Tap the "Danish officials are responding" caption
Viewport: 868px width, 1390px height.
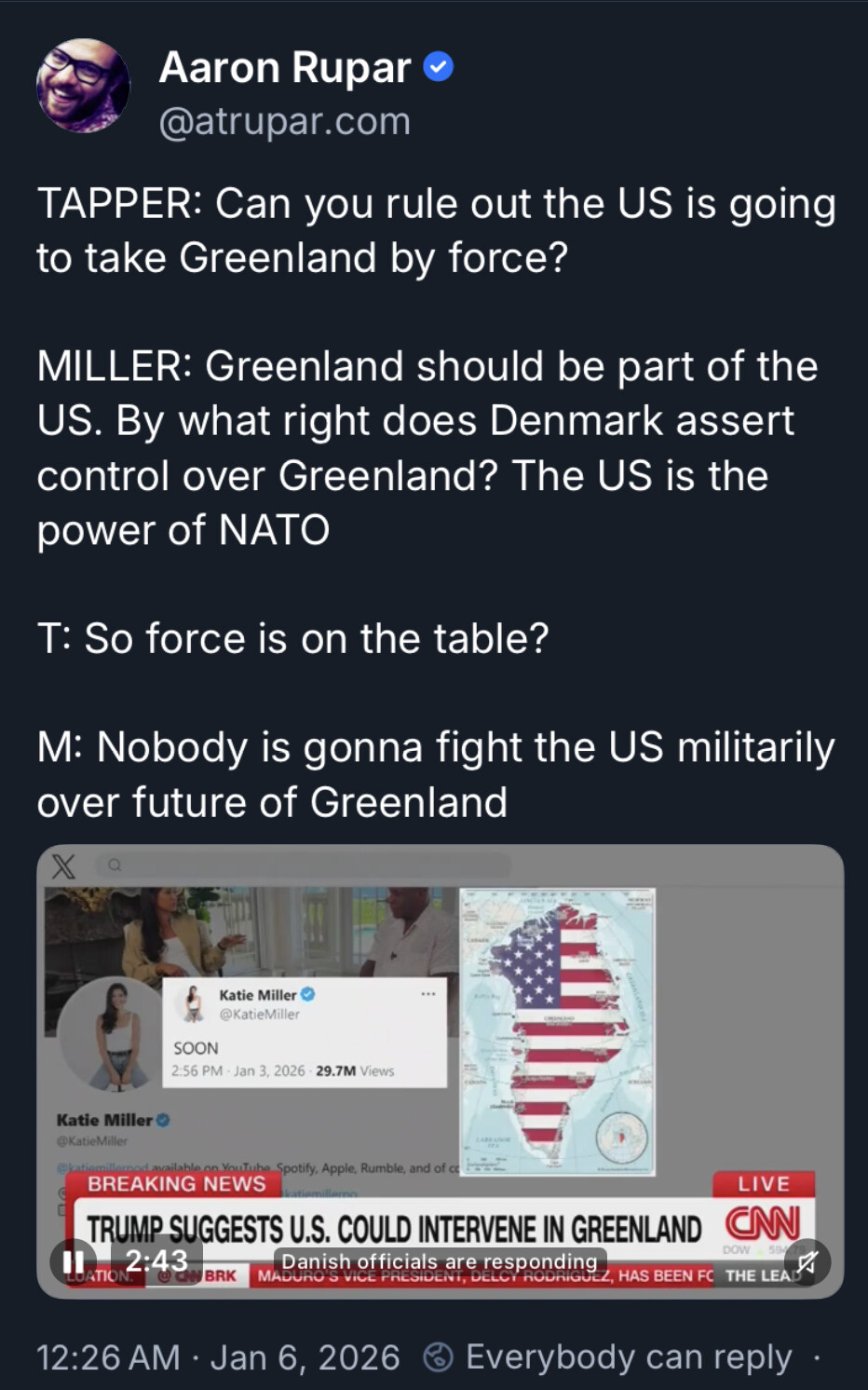click(440, 1261)
